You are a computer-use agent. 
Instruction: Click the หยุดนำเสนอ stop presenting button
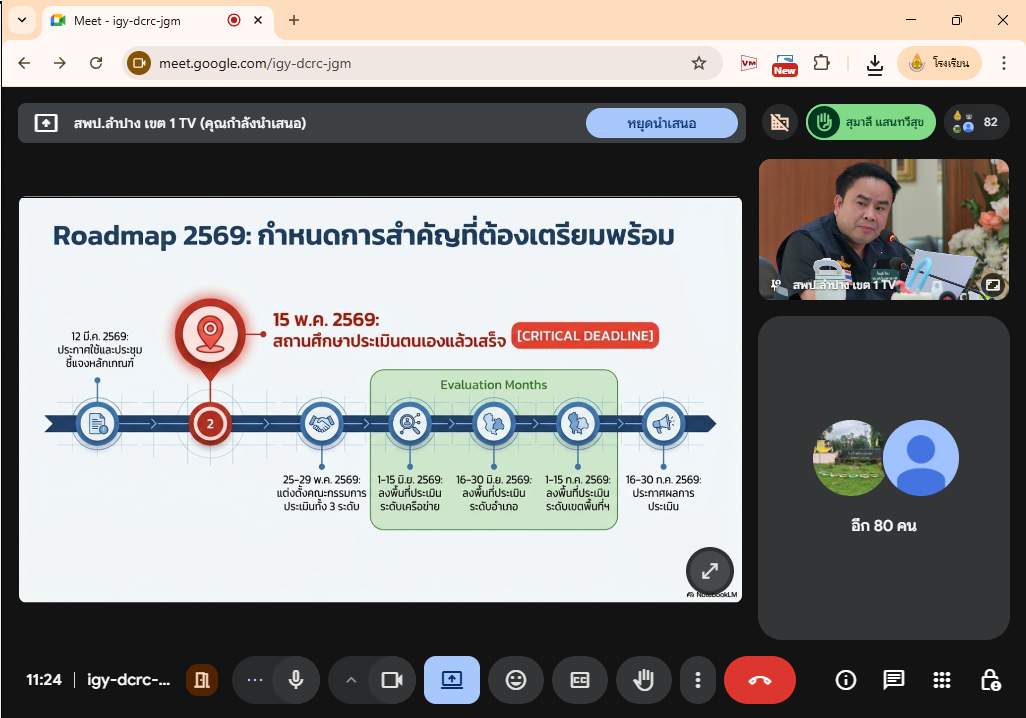[x=662, y=123]
